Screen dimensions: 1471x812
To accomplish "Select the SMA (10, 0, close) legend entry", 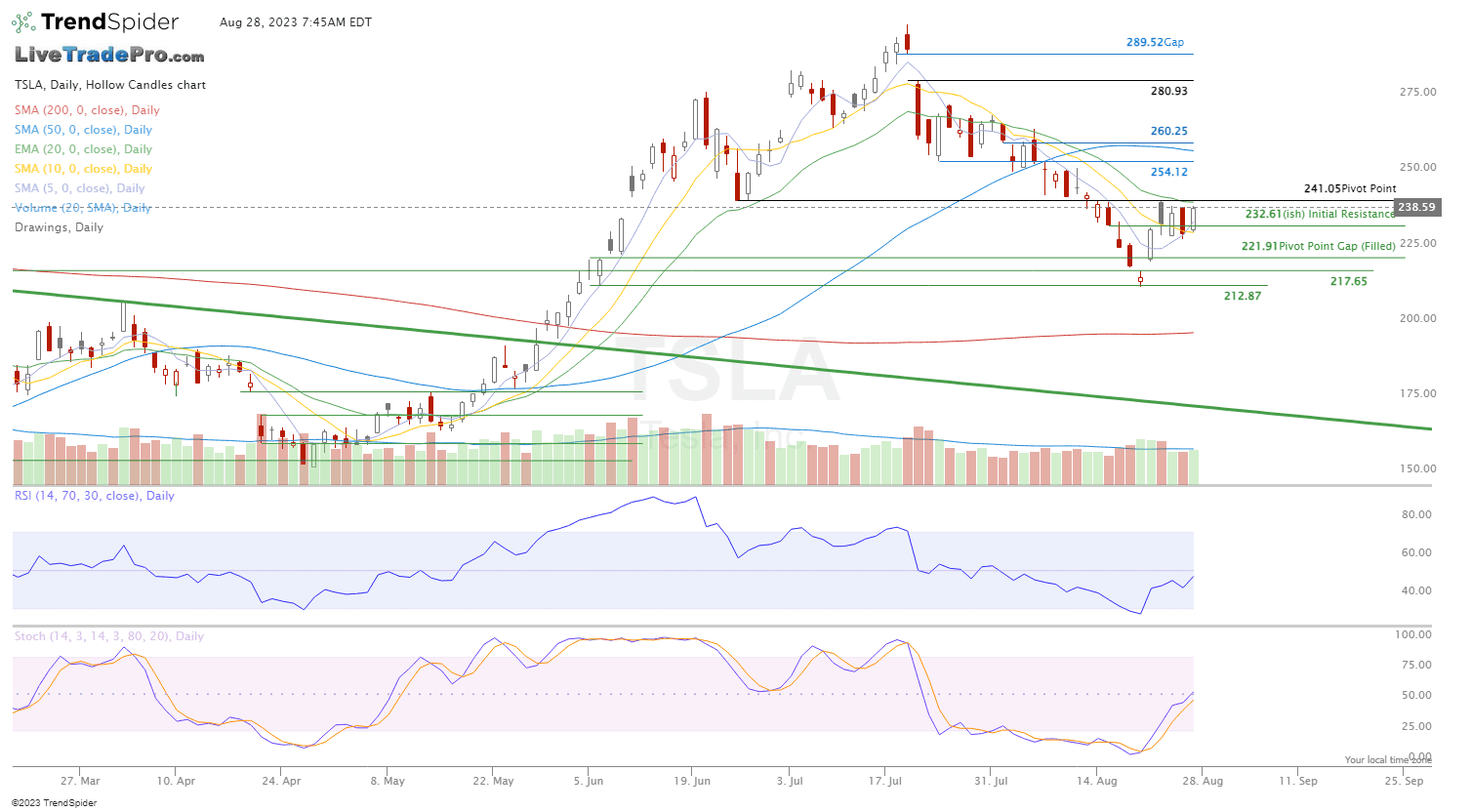I will click(x=83, y=169).
